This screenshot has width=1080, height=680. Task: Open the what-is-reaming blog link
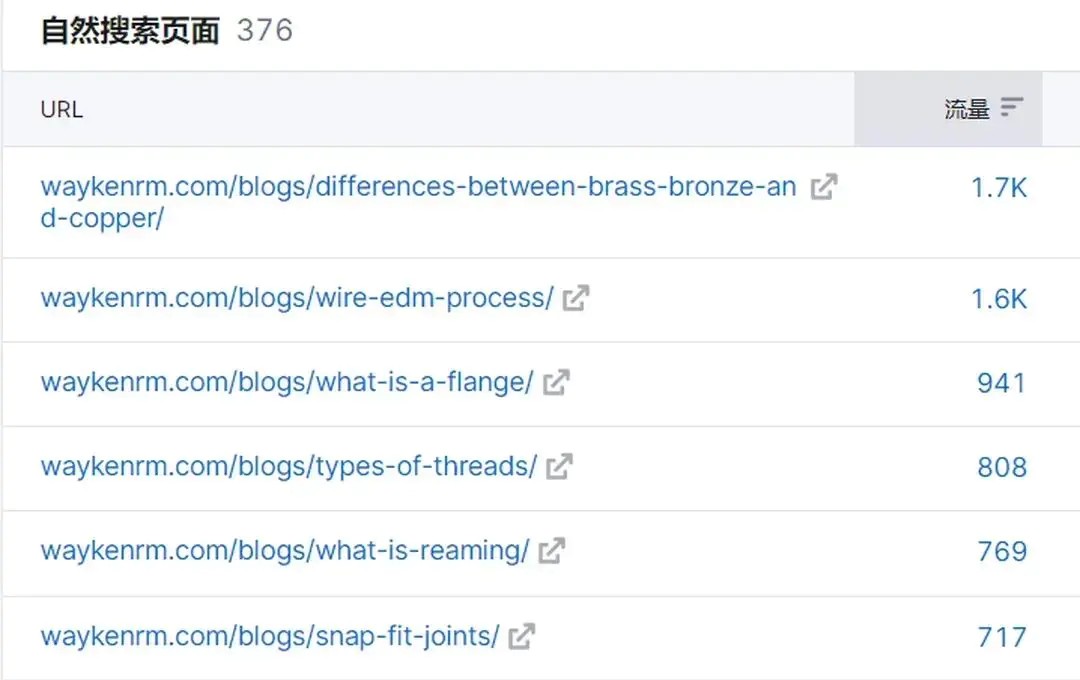[284, 551]
